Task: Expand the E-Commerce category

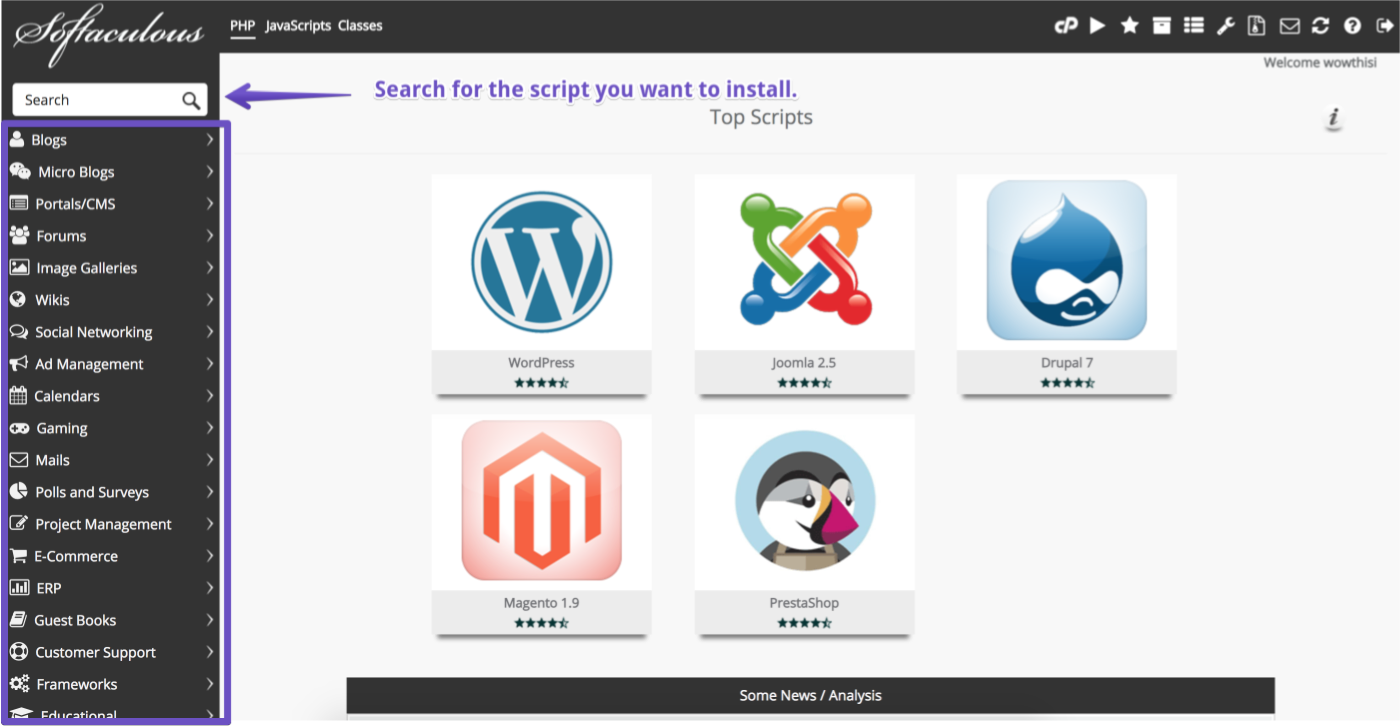Action: pos(112,556)
